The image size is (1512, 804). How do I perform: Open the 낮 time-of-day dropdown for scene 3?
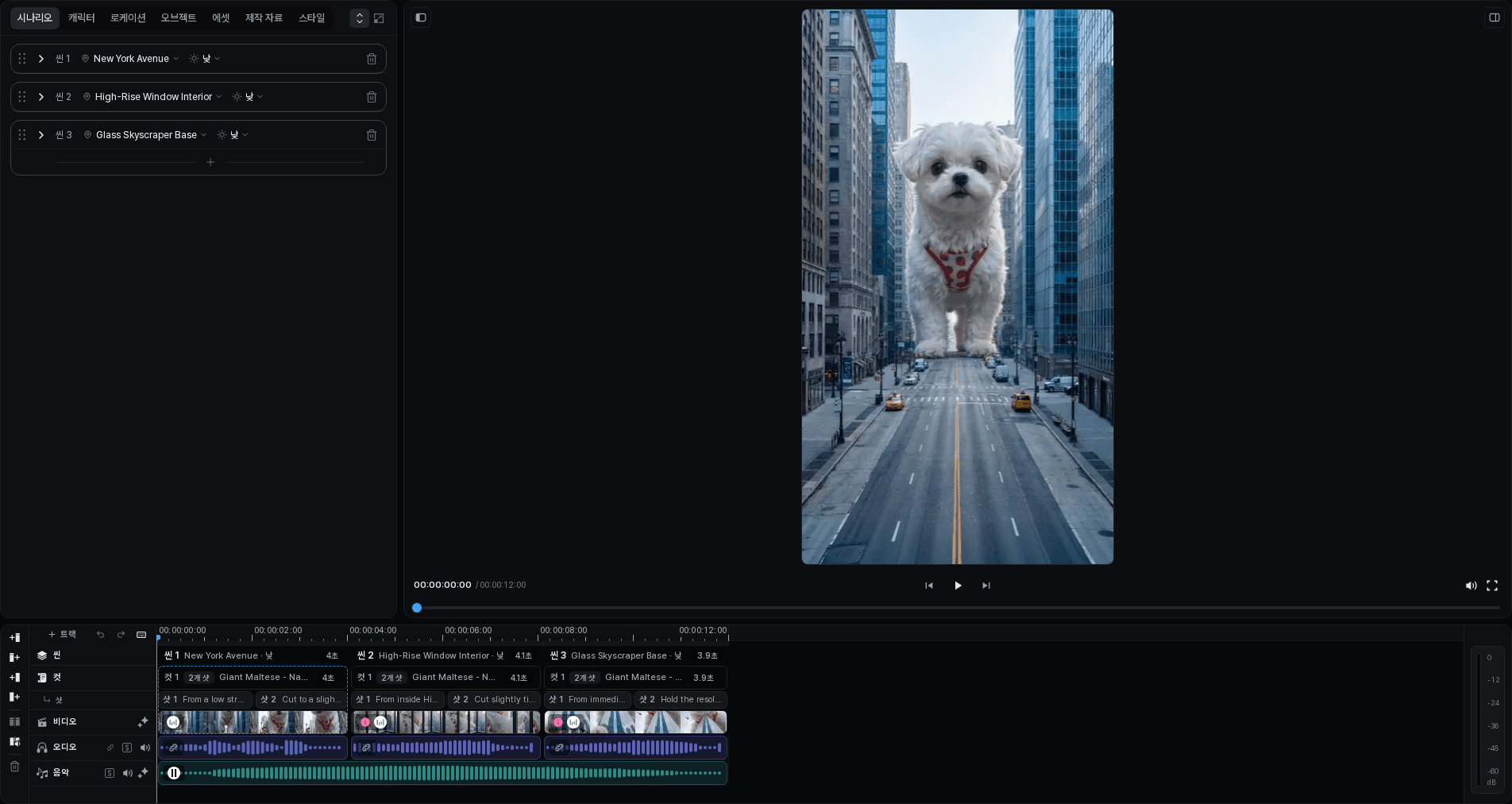tap(233, 135)
